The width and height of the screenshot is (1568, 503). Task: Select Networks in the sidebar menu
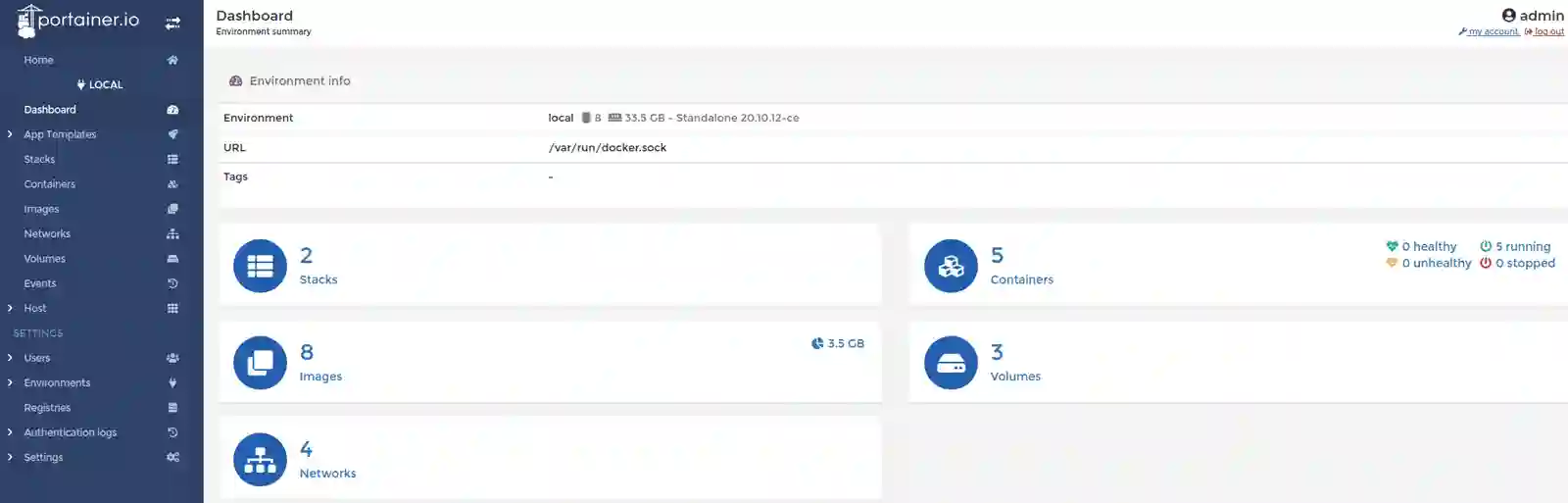47,234
